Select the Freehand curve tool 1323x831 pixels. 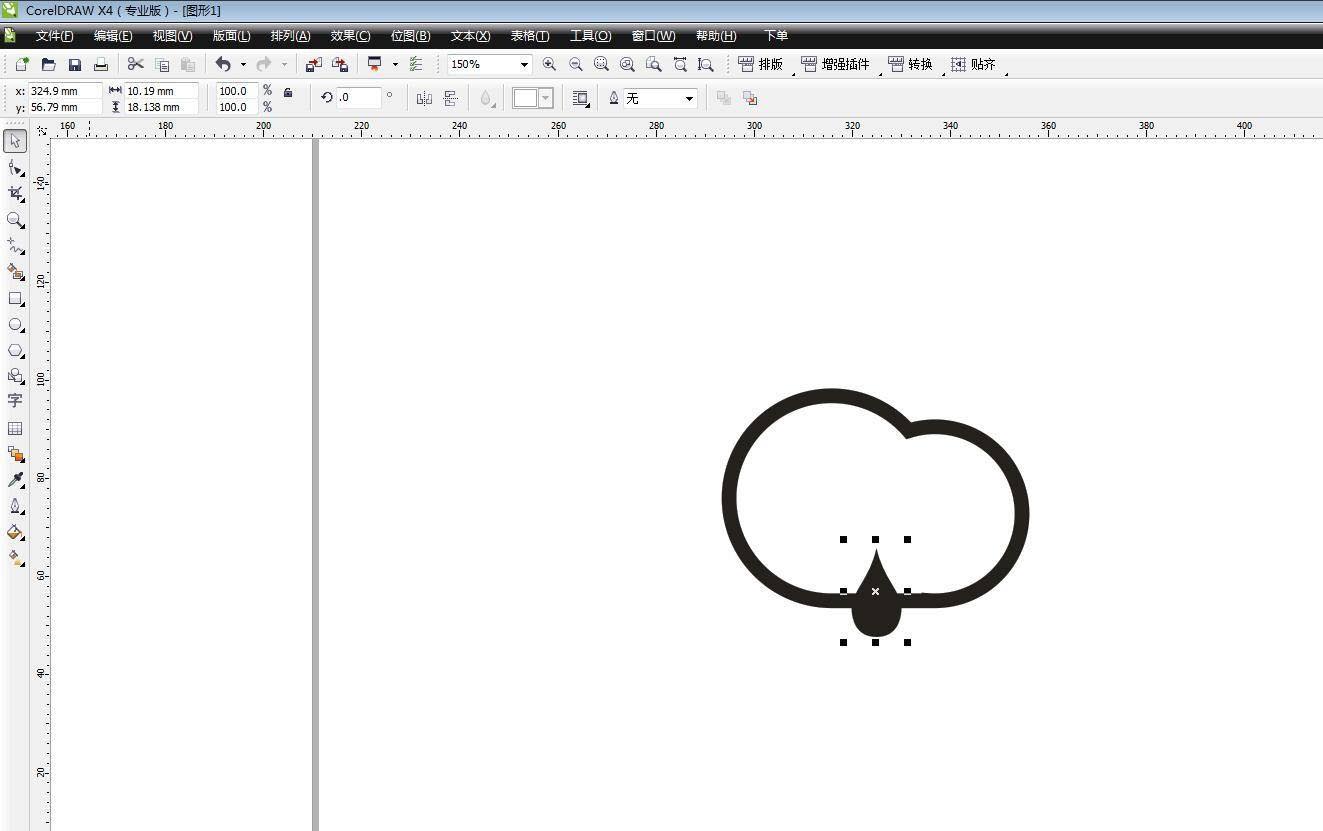[15, 246]
